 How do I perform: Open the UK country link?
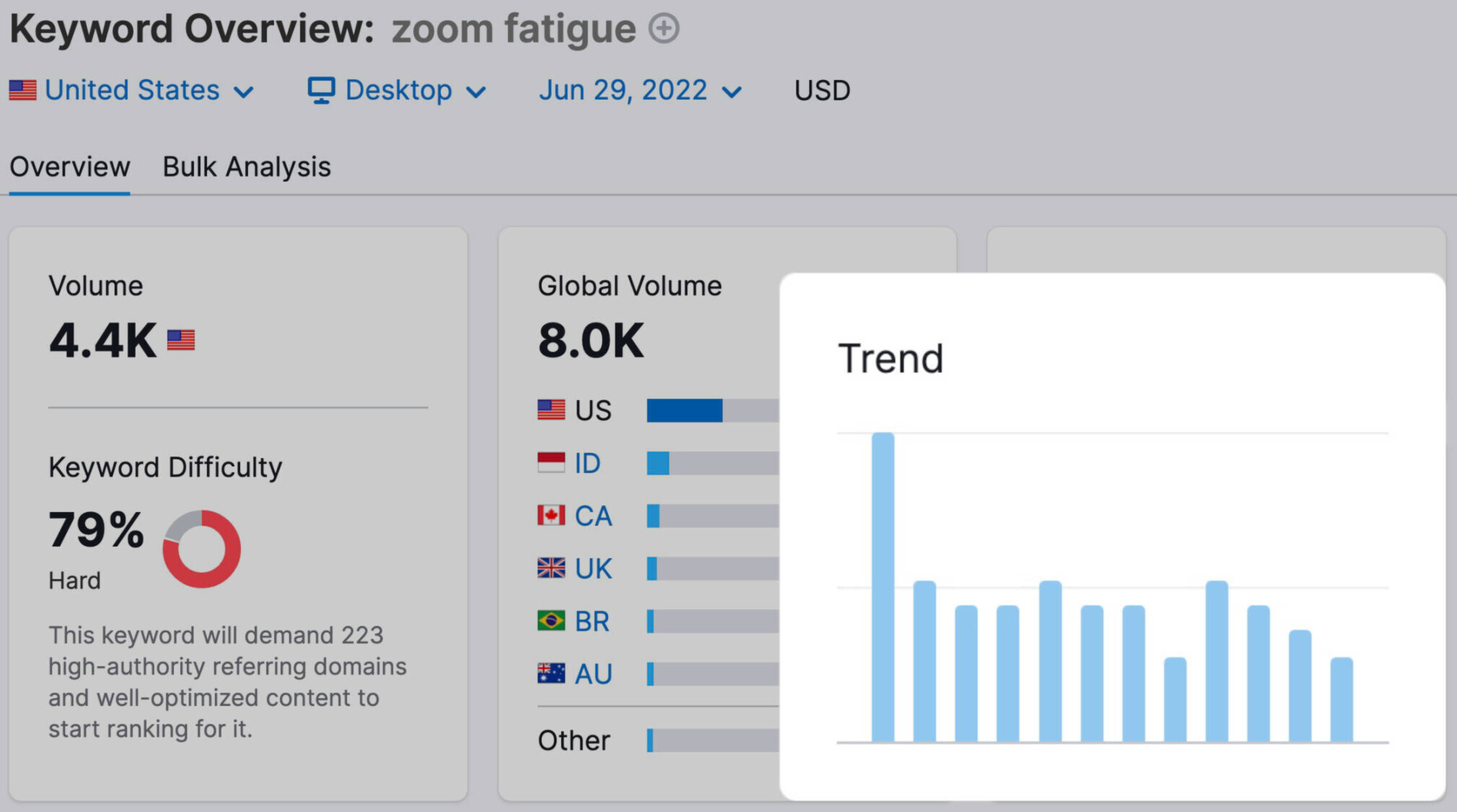pos(593,568)
